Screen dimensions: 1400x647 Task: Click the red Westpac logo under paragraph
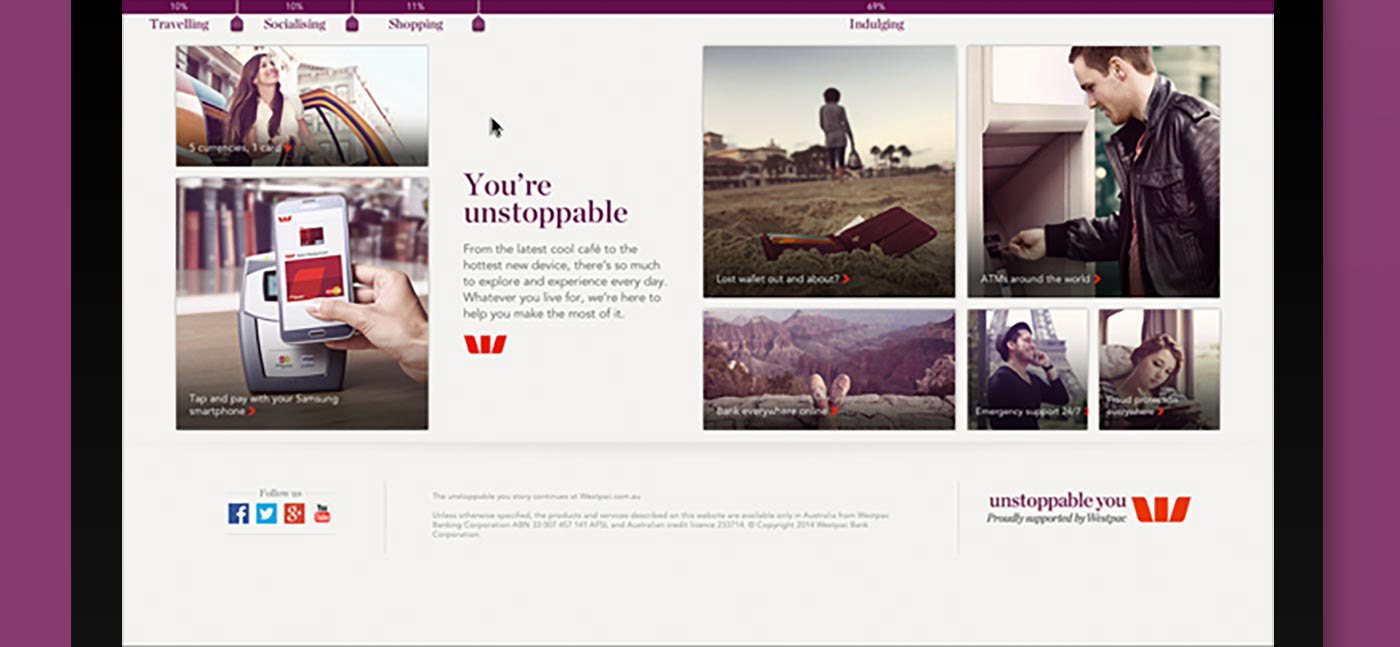click(485, 345)
